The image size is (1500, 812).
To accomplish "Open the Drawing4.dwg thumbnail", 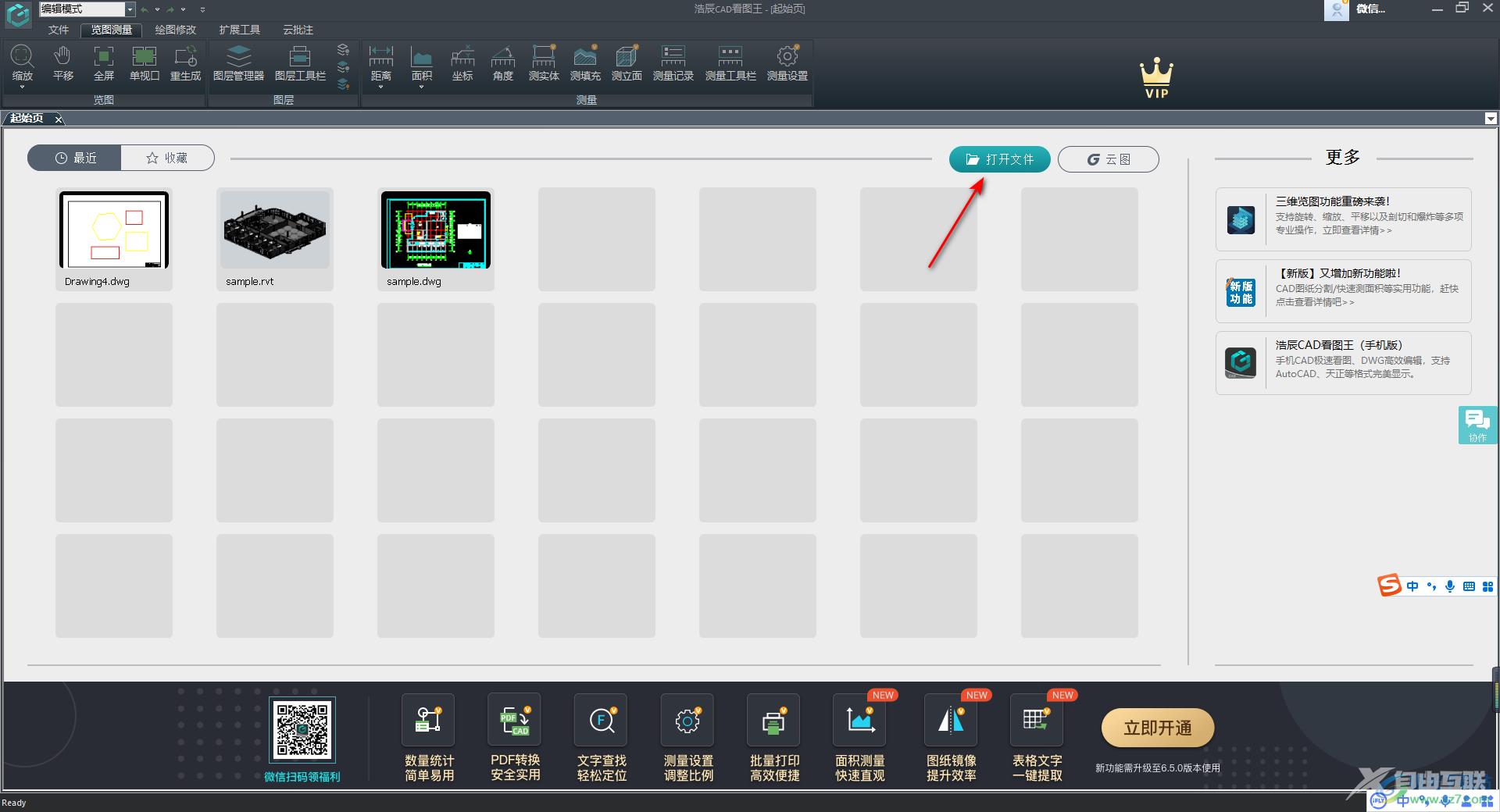I will (x=114, y=240).
